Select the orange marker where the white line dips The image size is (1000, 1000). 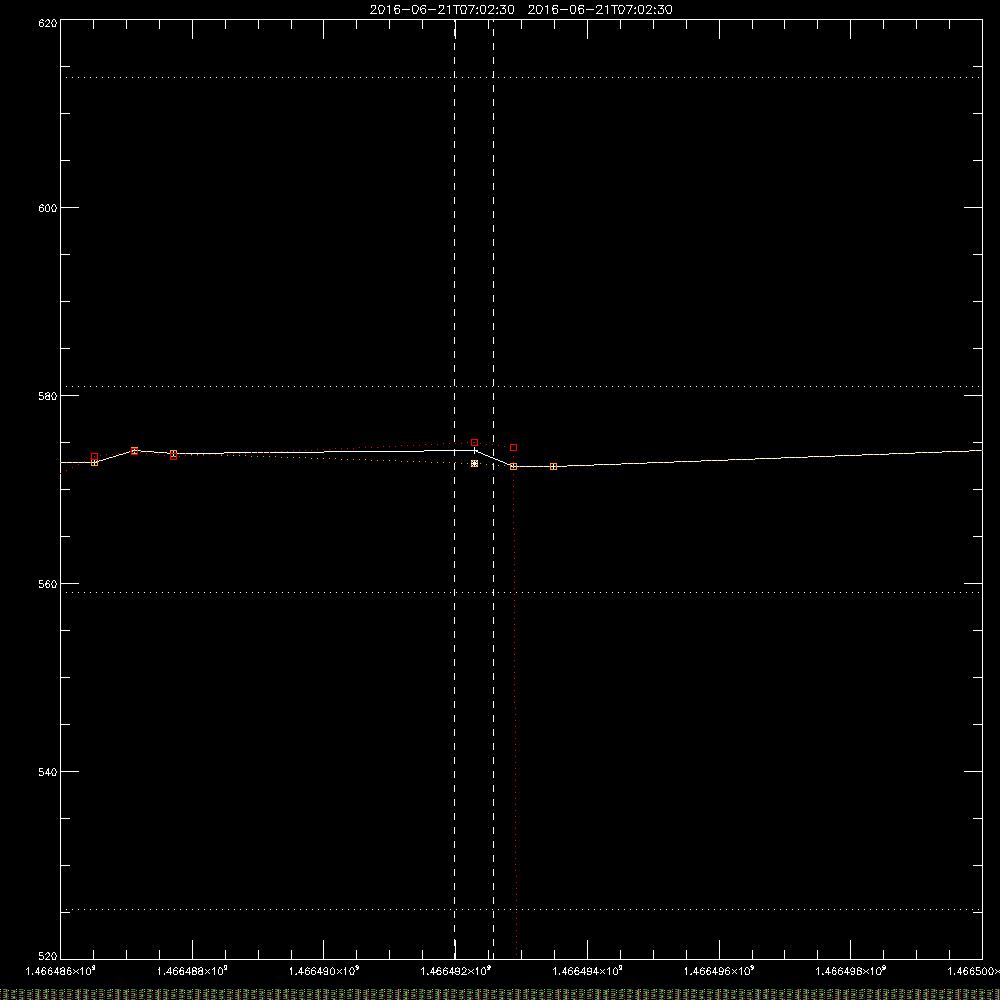click(514, 467)
